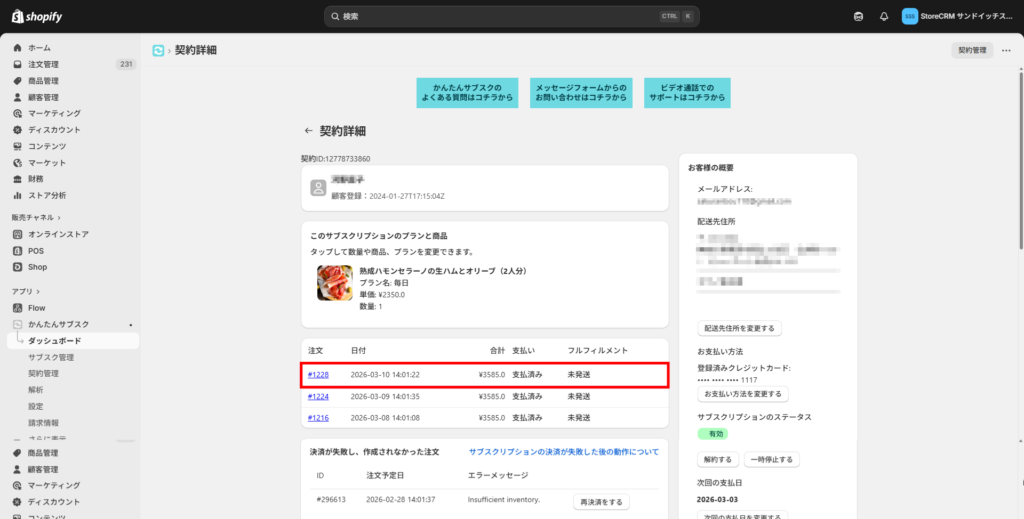Open サブスクリプションの決済が失敗した後の動作について link
The image size is (1024, 519).
(563, 452)
